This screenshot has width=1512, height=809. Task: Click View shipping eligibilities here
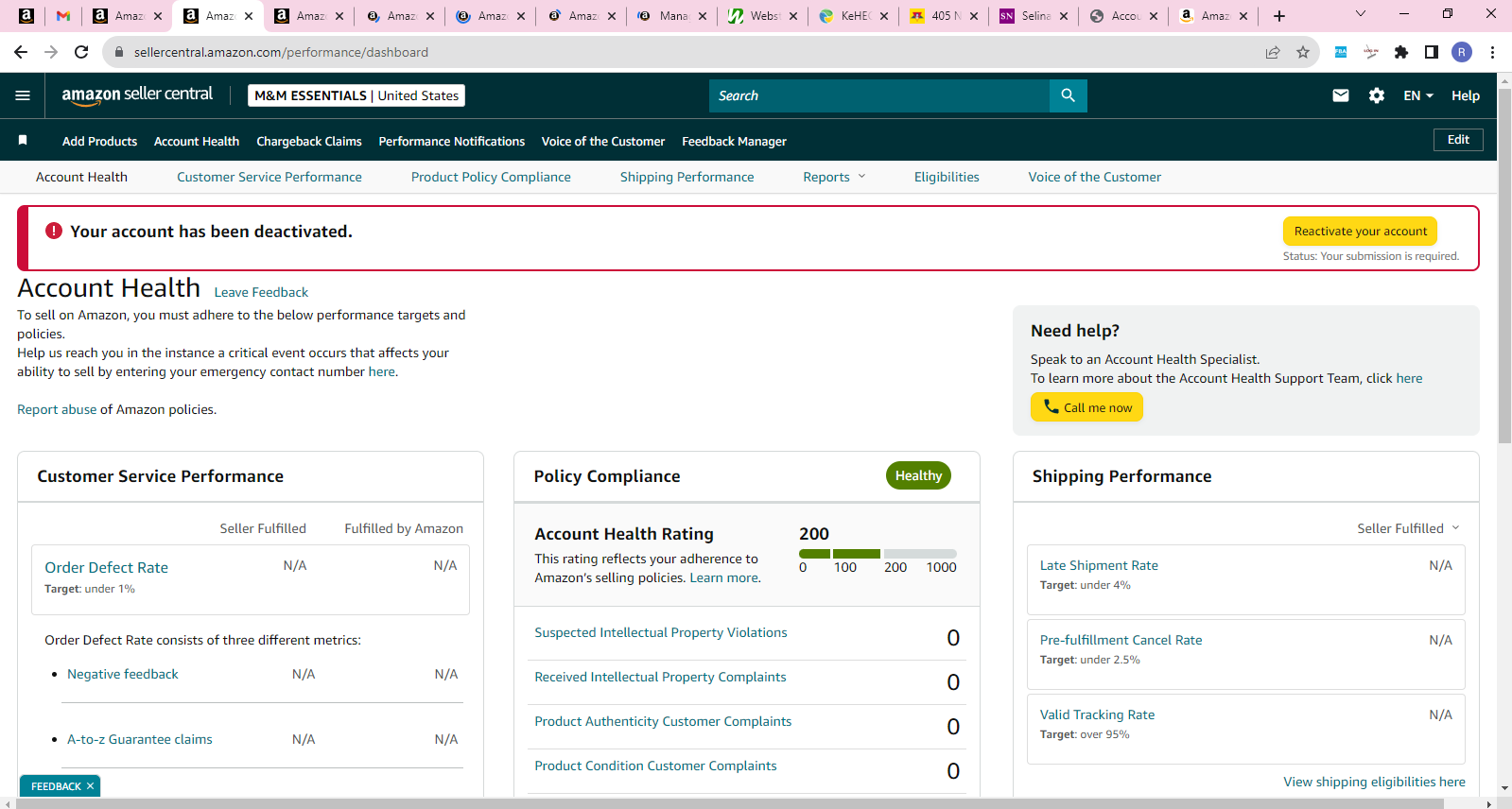click(1374, 782)
